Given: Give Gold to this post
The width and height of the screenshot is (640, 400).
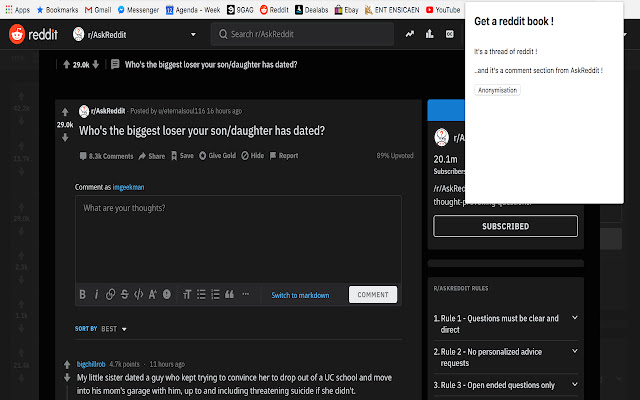Looking at the screenshot, I should coord(217,156).
